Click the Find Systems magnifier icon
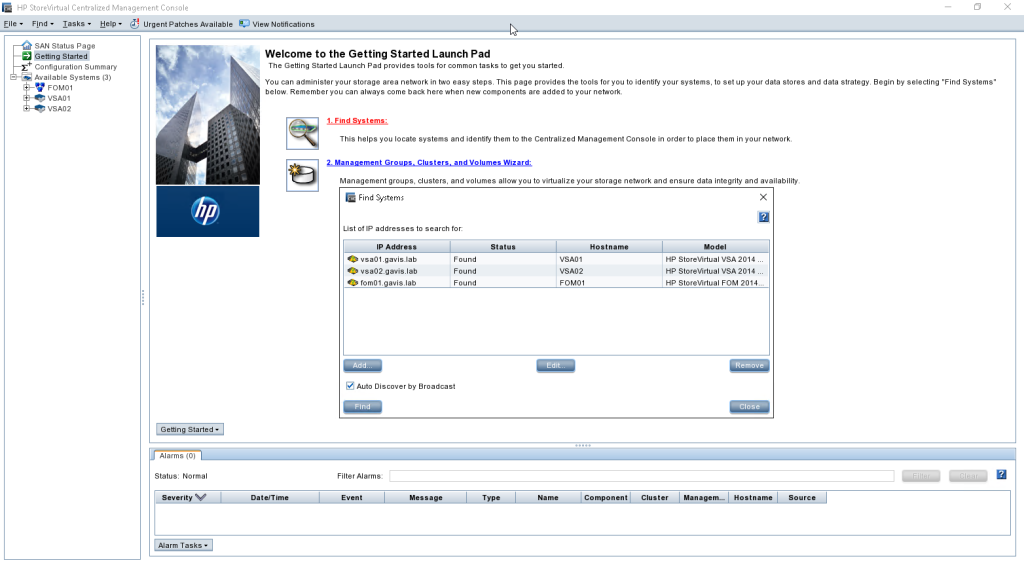1024x563 pixels. [x=302, y=133]
